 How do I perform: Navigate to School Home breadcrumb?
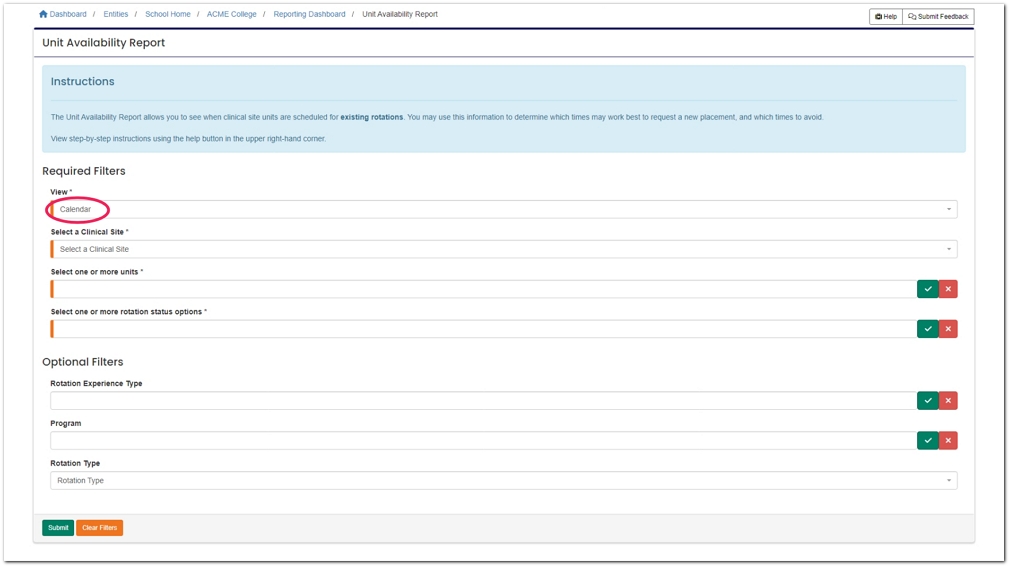pos(168,14)
